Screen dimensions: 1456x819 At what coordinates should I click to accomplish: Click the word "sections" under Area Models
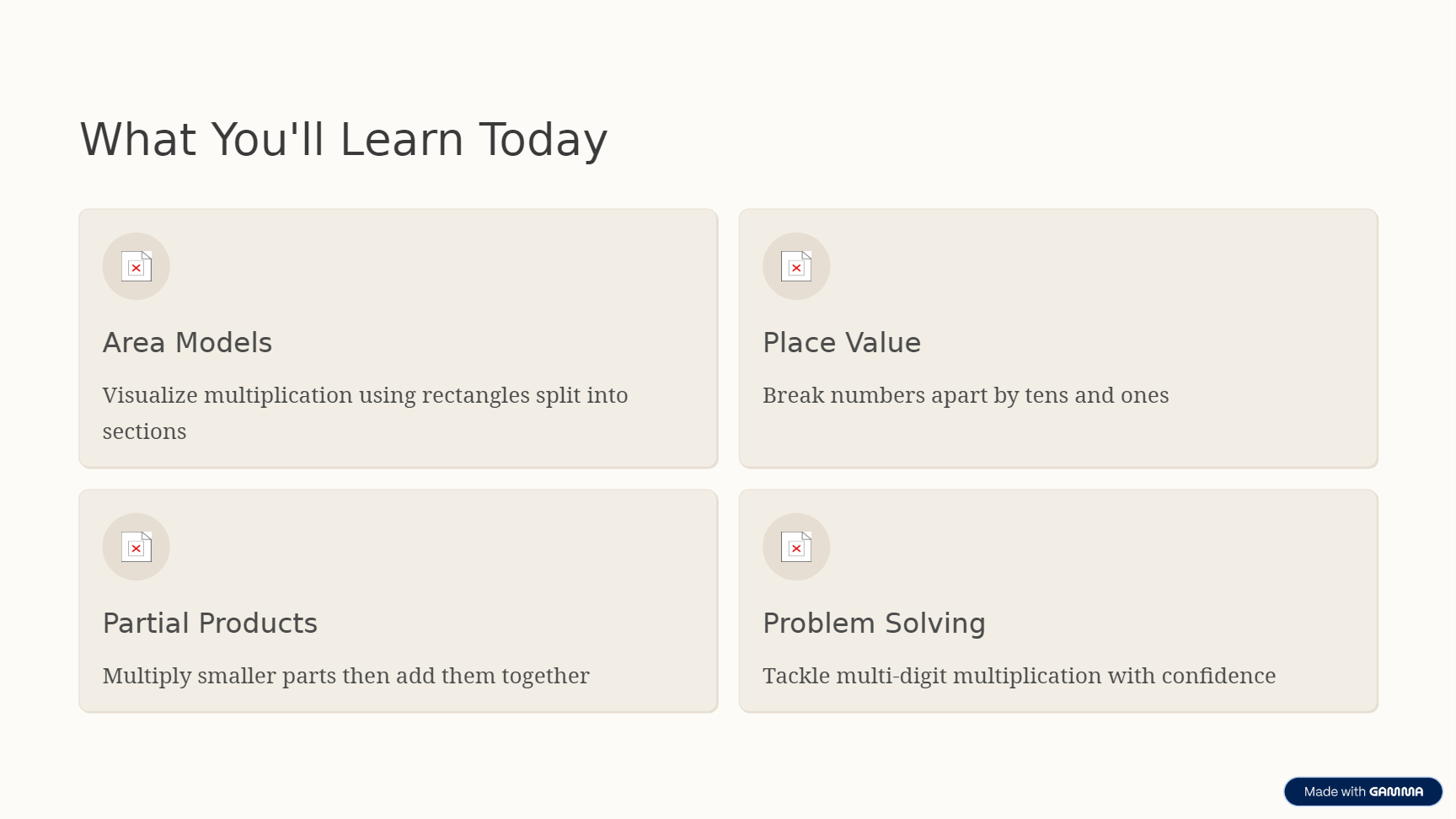[144, 431]
